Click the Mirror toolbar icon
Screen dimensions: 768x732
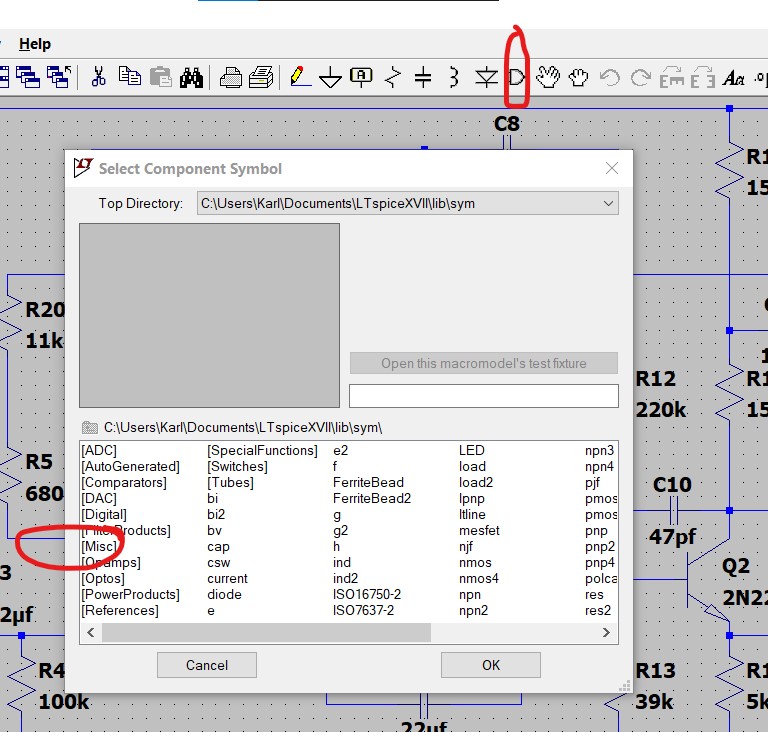point(703,77)
